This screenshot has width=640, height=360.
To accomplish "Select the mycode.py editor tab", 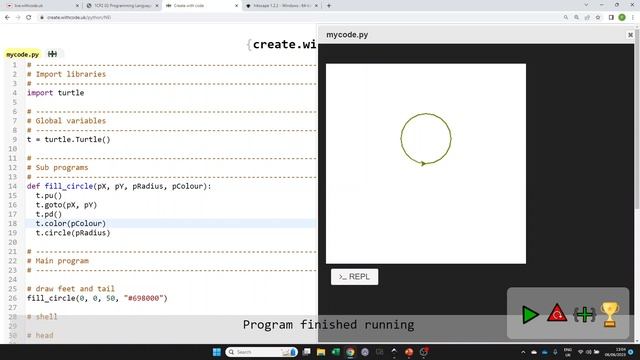I will tap(22, 54).
